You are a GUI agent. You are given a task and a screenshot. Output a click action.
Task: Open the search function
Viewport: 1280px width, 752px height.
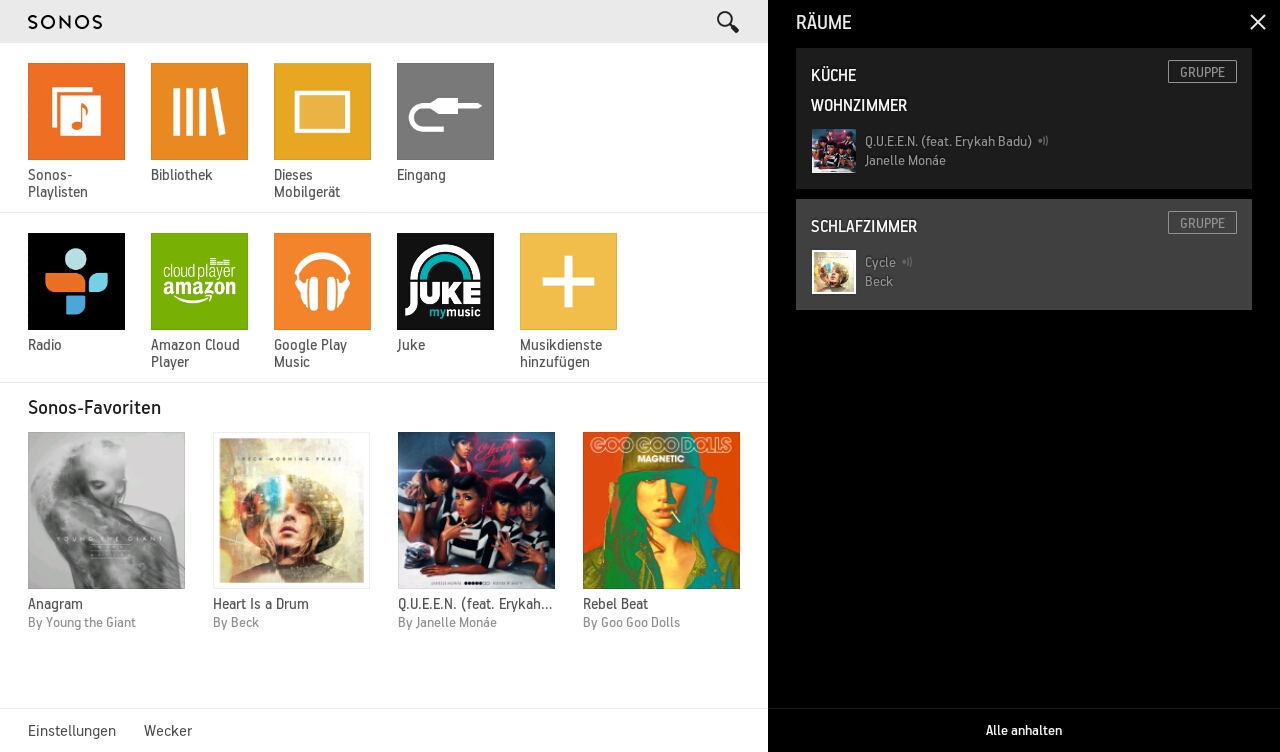[x=728, y=22]
